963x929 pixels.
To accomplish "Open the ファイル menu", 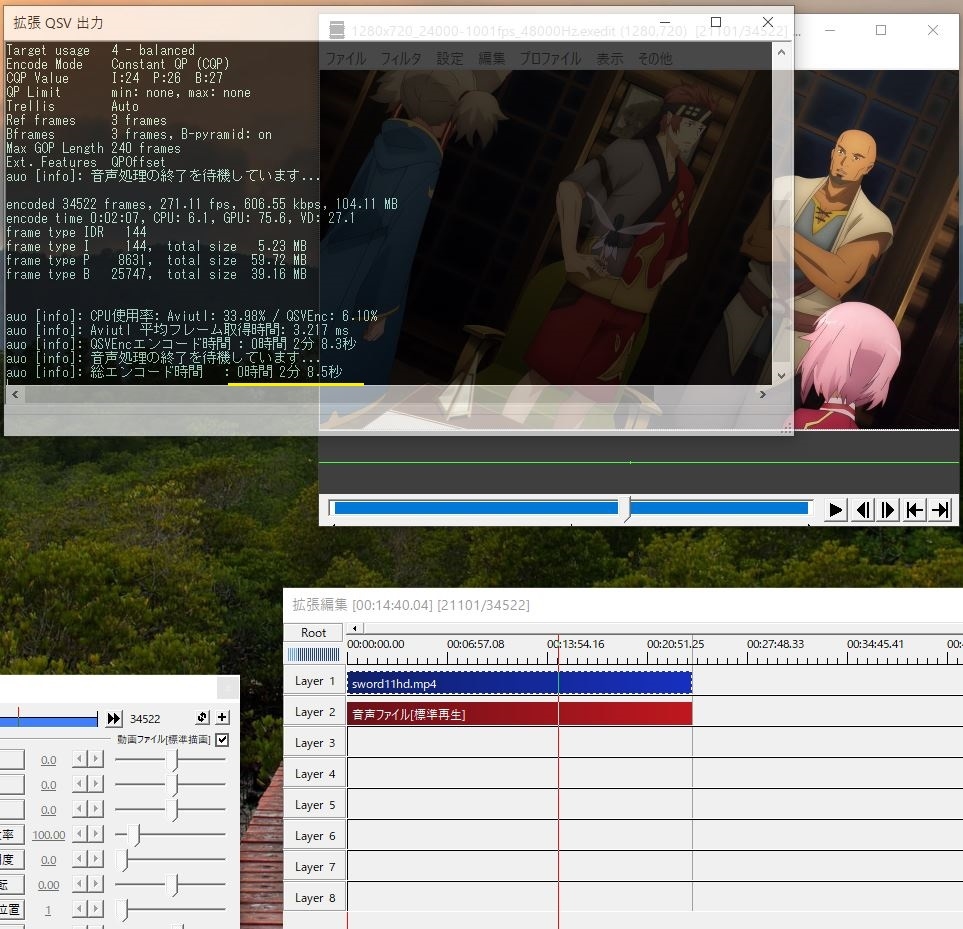I will click(x=345, y=59).
